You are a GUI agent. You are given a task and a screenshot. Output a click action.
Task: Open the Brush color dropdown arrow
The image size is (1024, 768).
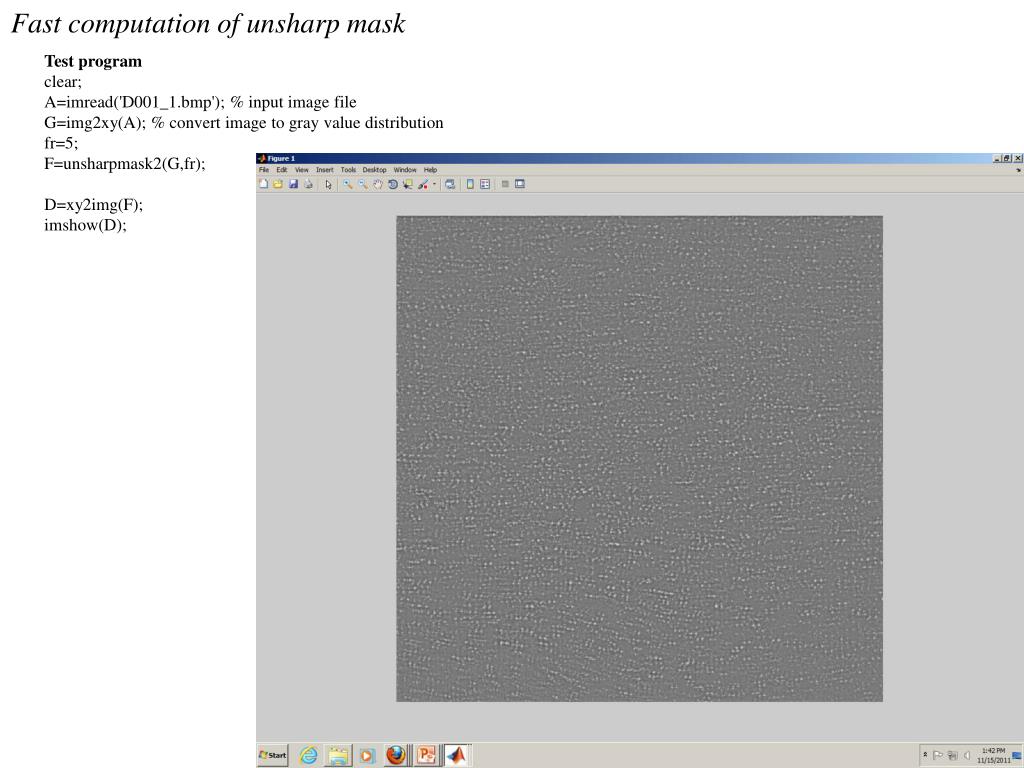[434, 184]
